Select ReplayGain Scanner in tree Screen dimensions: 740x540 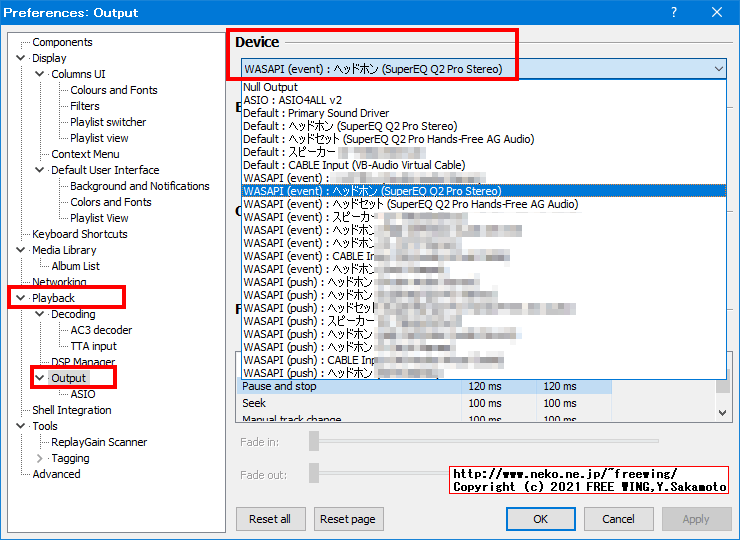99,442
